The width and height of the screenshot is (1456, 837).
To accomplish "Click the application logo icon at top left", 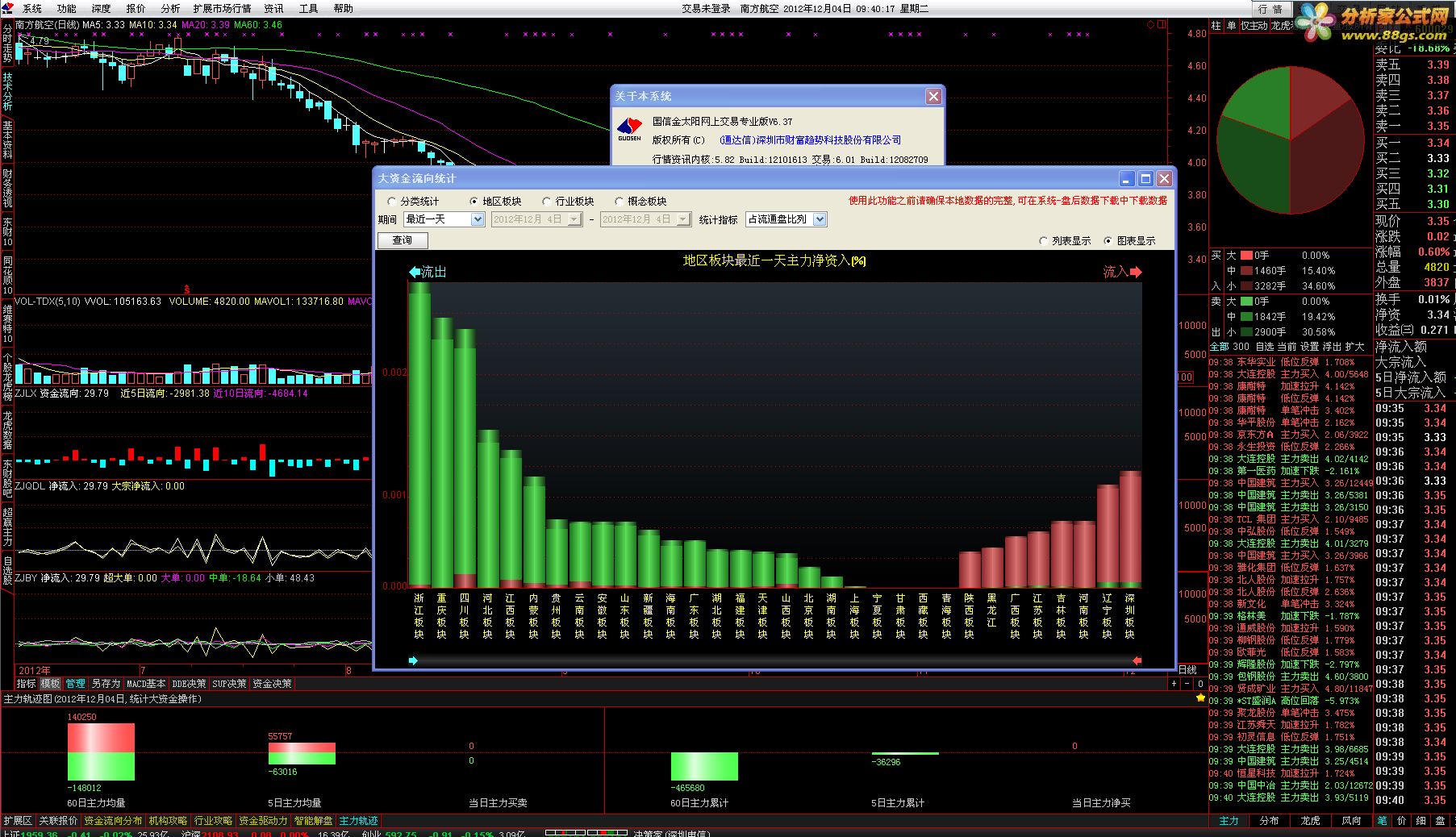I will point(7,8).
